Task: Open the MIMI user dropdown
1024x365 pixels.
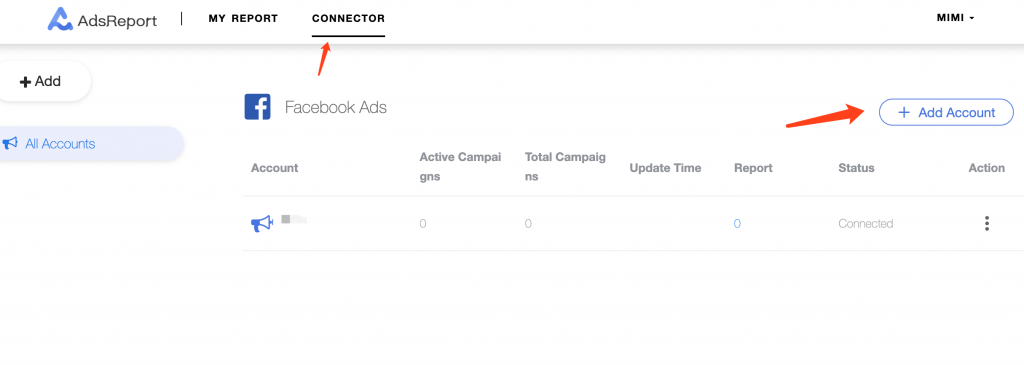Action: click(x=955, y=18)
